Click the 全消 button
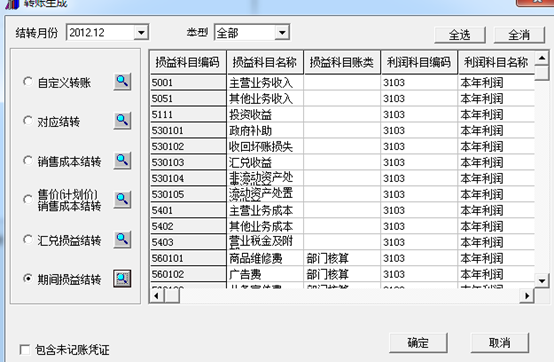 pyautogui.click(x=519, y=35)
